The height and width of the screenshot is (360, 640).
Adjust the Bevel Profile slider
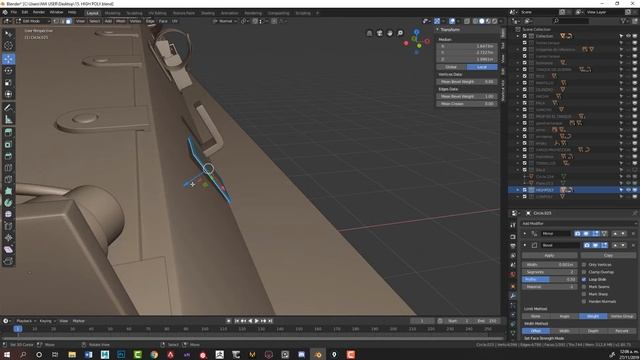(549, 279)
